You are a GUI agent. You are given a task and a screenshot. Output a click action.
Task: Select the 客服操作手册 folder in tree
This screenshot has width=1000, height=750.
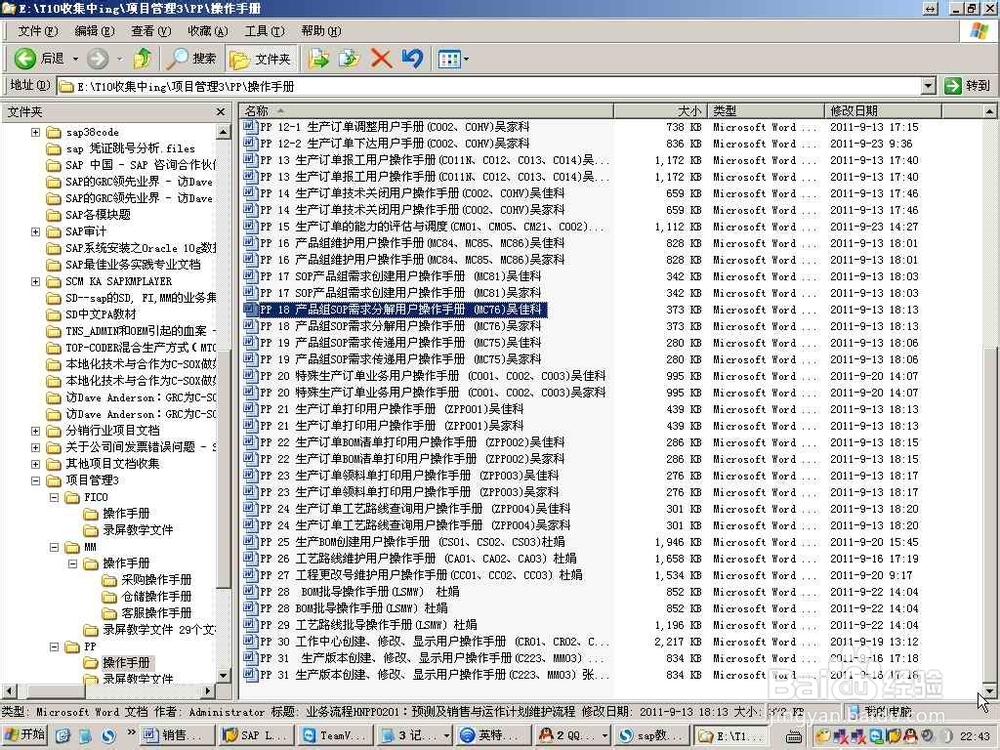pos(156,613)
